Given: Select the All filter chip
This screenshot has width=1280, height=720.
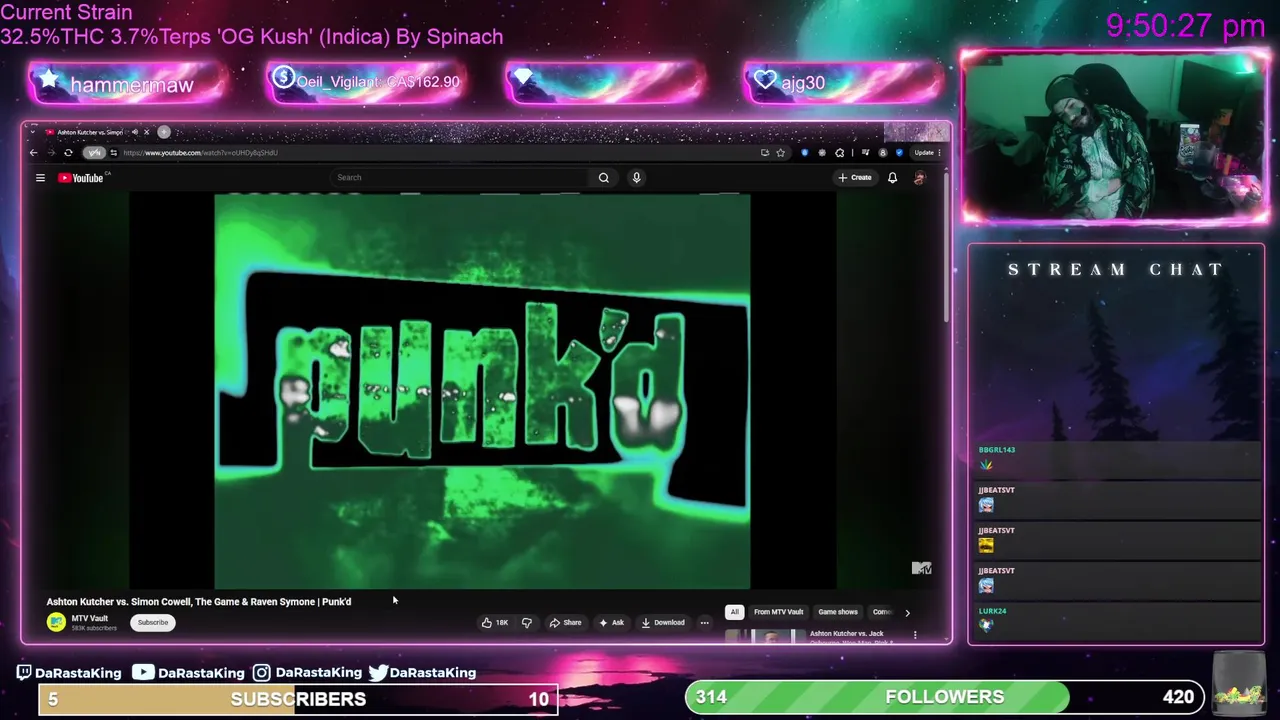Looking at the screenshot, I should coord(734,612).
